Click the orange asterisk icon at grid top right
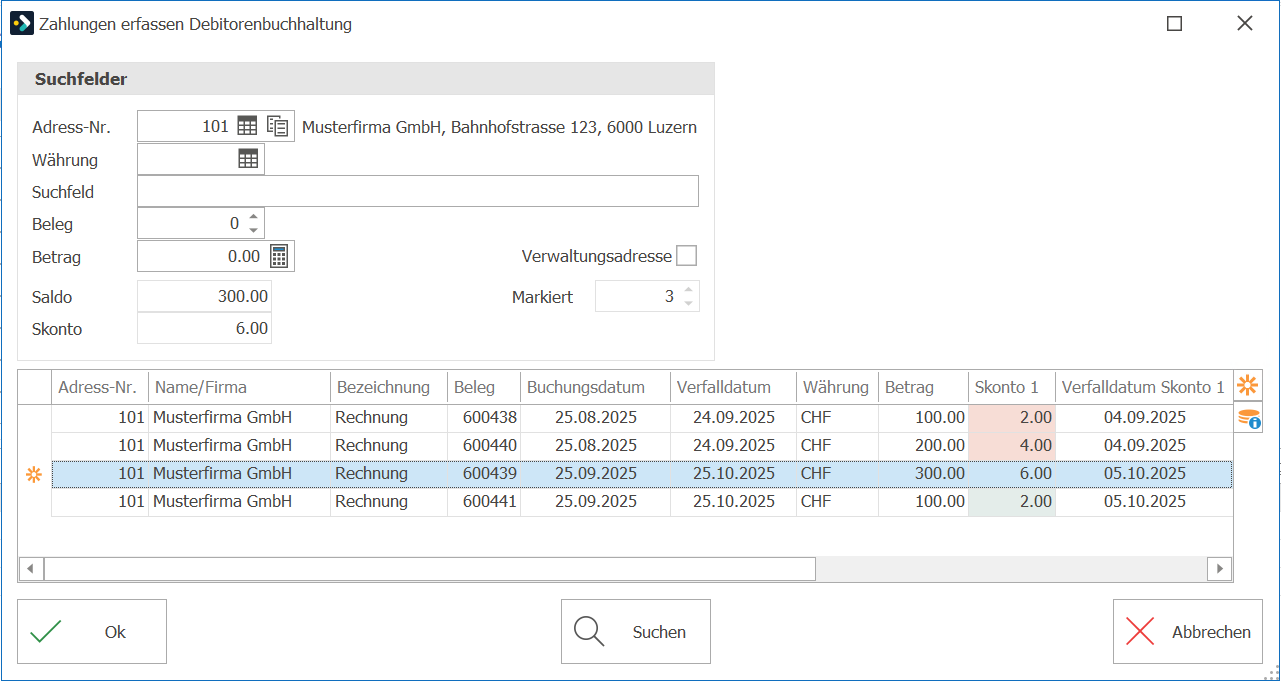The width and height of the screenshot is (1281, 682). click(1247, 385)
